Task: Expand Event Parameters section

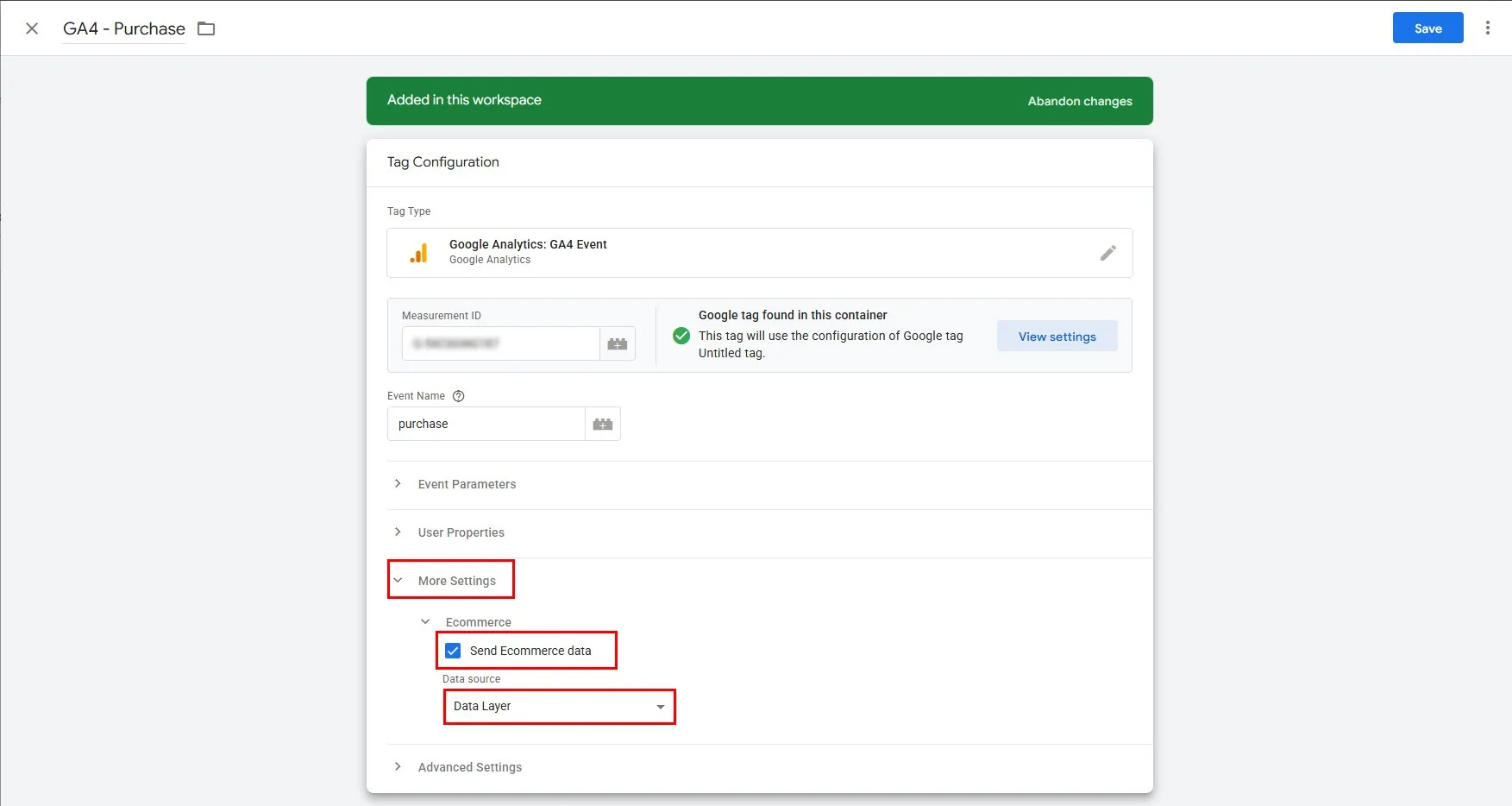Action: click(x=467, y=484)
